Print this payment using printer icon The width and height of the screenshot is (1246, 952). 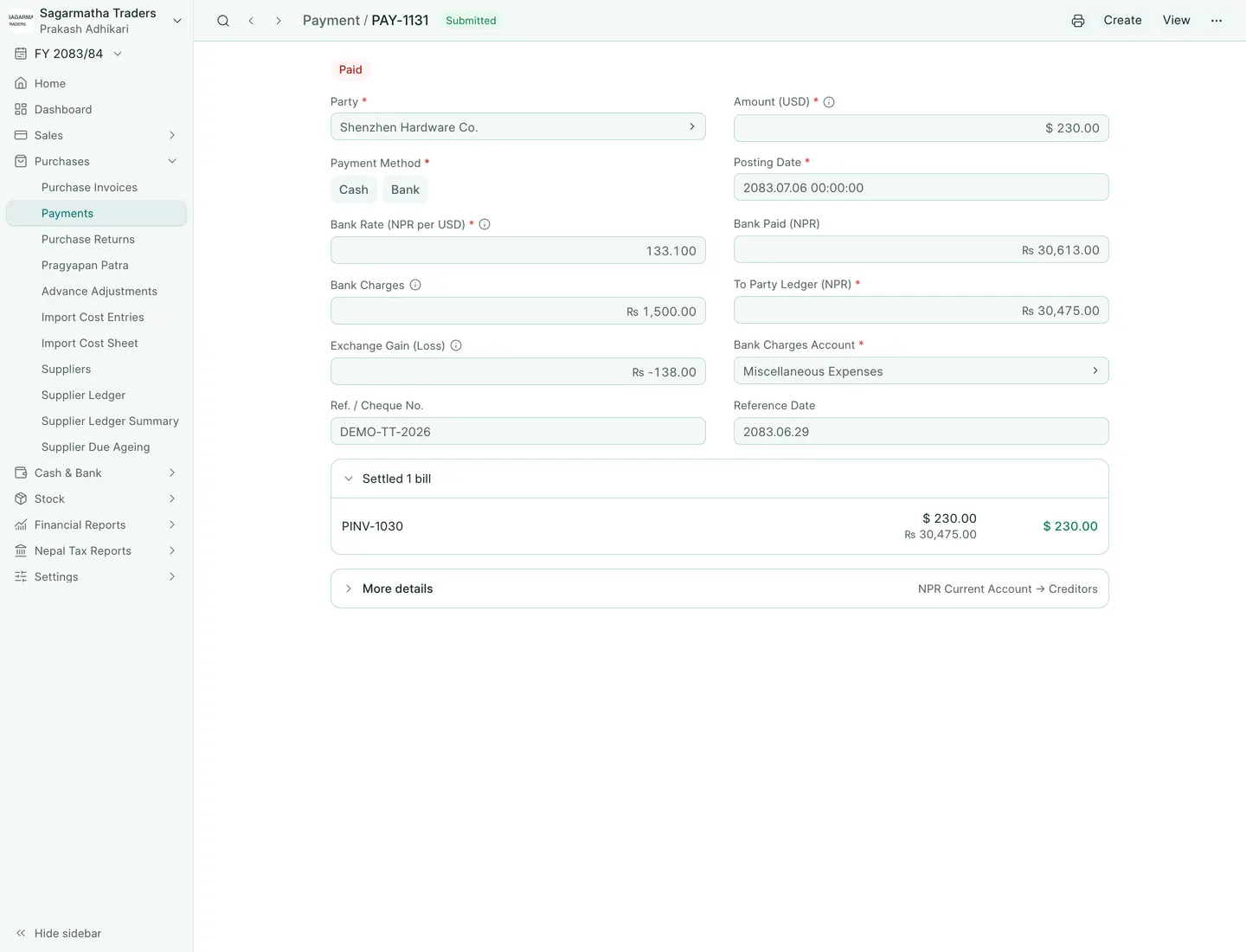click(1078, 21)
